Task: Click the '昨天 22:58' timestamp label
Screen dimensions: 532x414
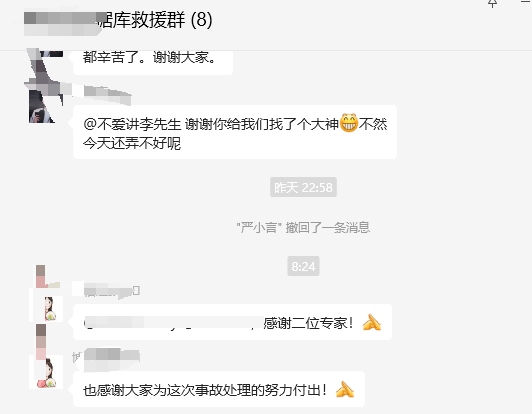Action: coord(303,187)
